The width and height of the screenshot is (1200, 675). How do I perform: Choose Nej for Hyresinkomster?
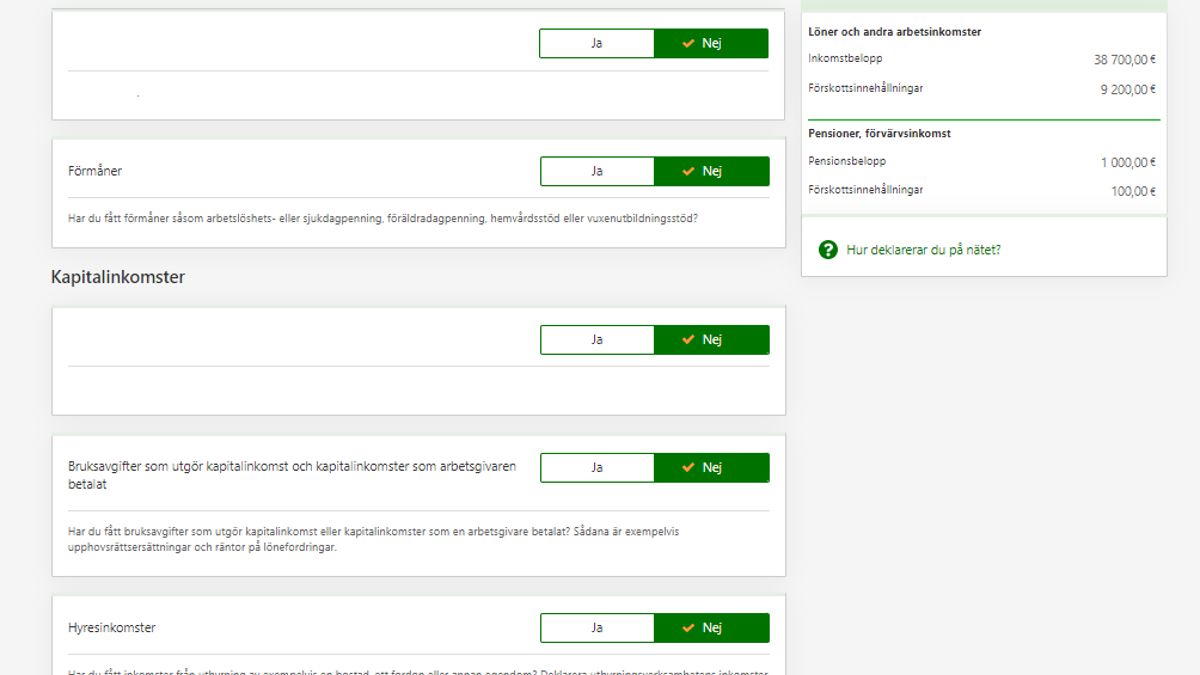pyautogui.click(x=711, y=628)
